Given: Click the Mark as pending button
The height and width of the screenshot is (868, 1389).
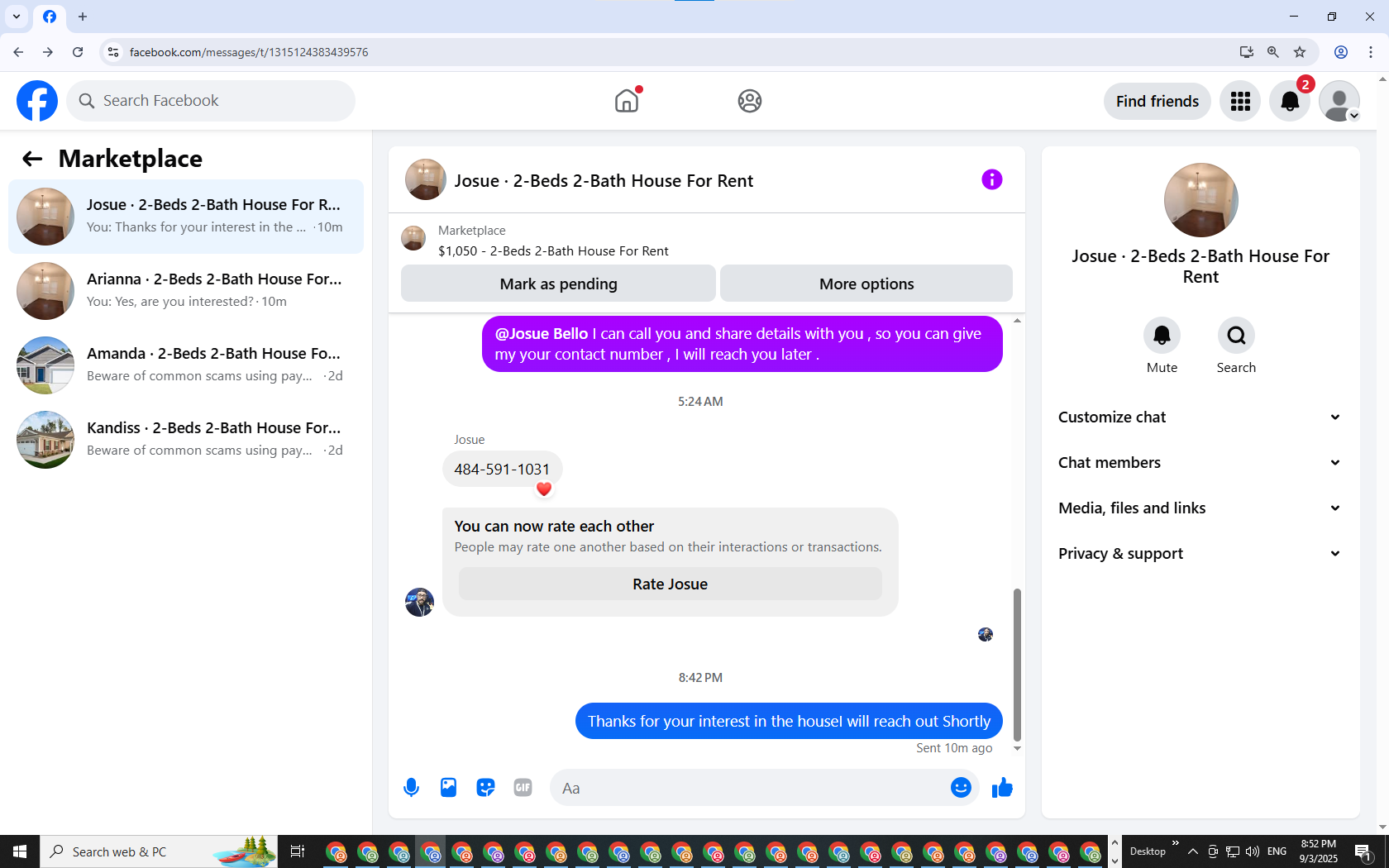Looking at the screenshot, I should pyautogui.click(x=558, y=284).
